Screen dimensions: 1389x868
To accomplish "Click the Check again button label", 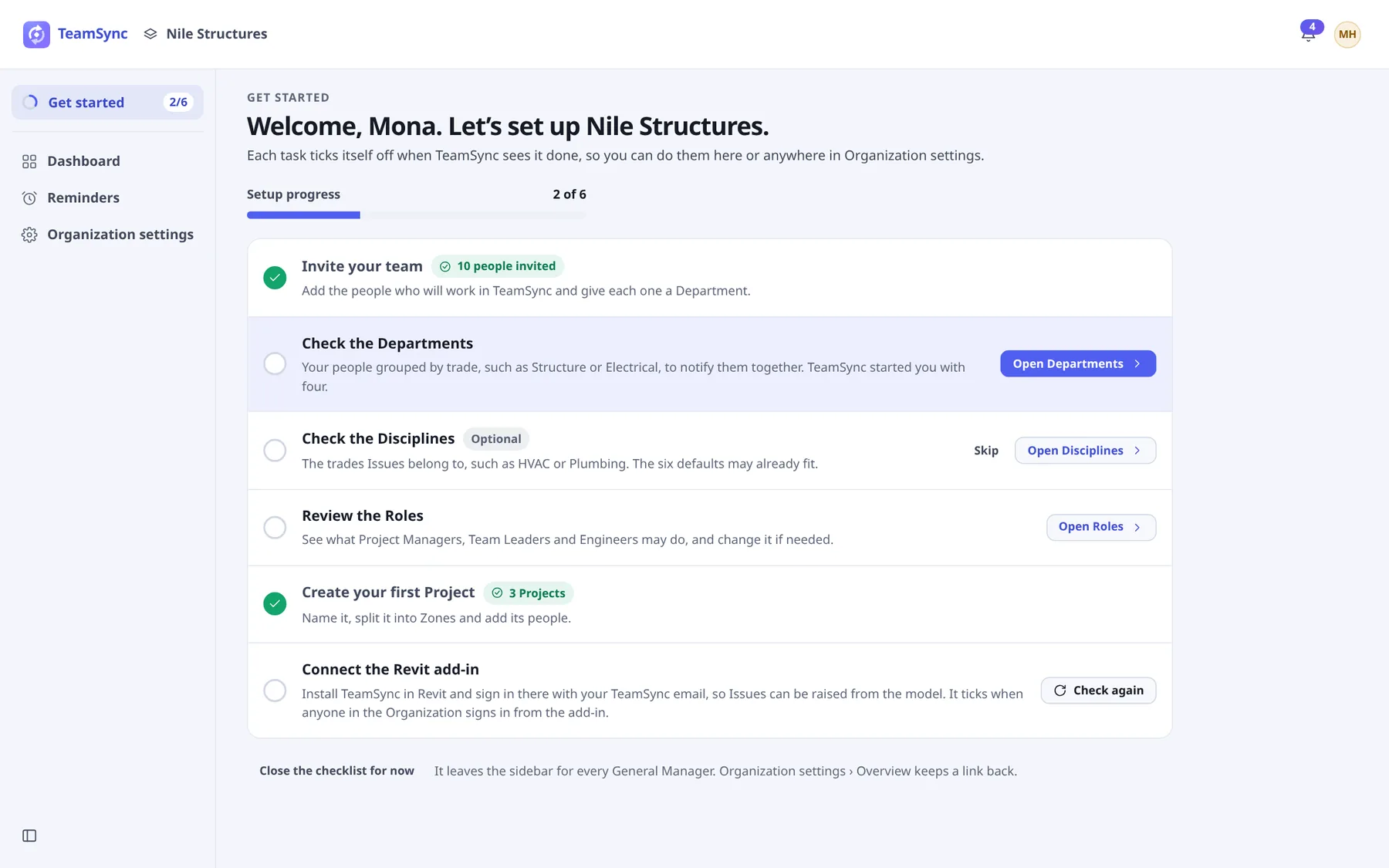I will coord(1108,691).
